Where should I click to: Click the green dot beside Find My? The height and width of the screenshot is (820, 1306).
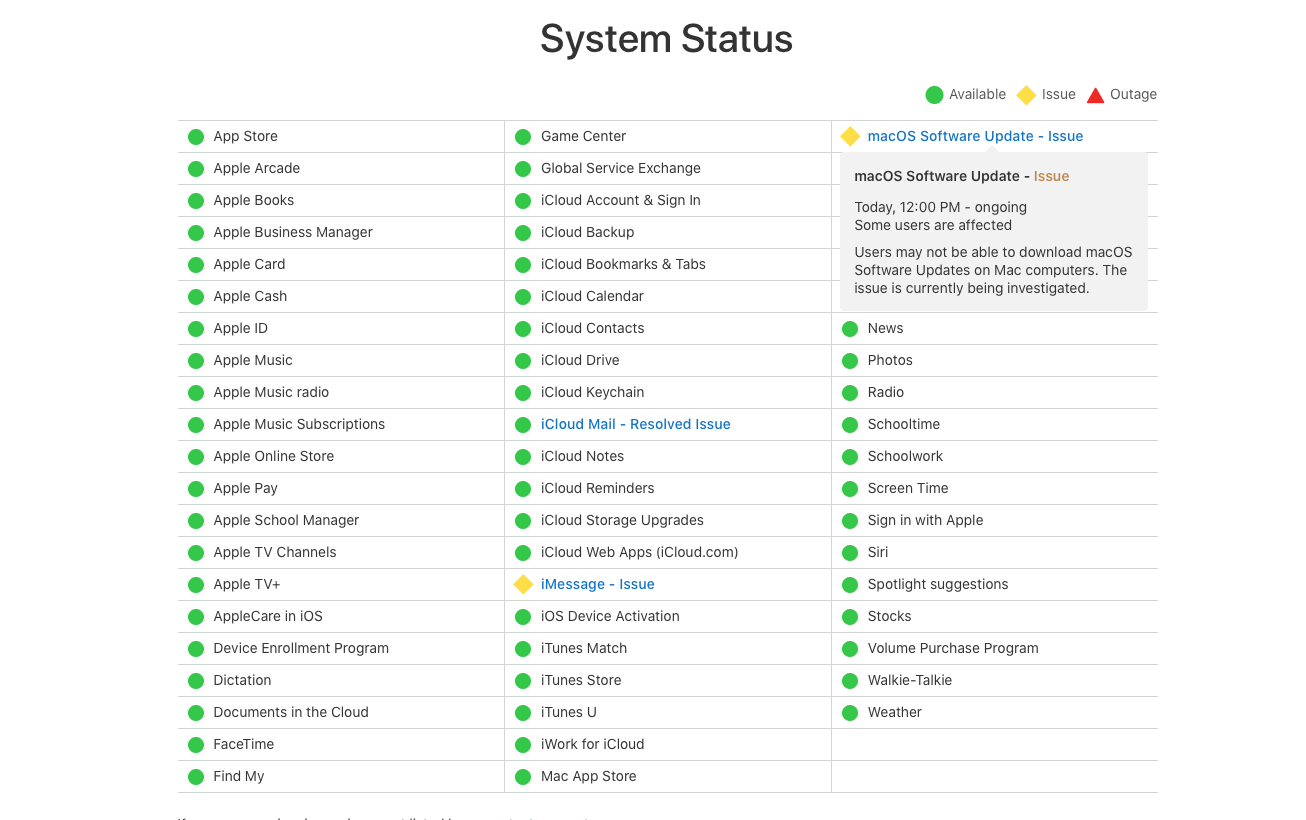196,777
